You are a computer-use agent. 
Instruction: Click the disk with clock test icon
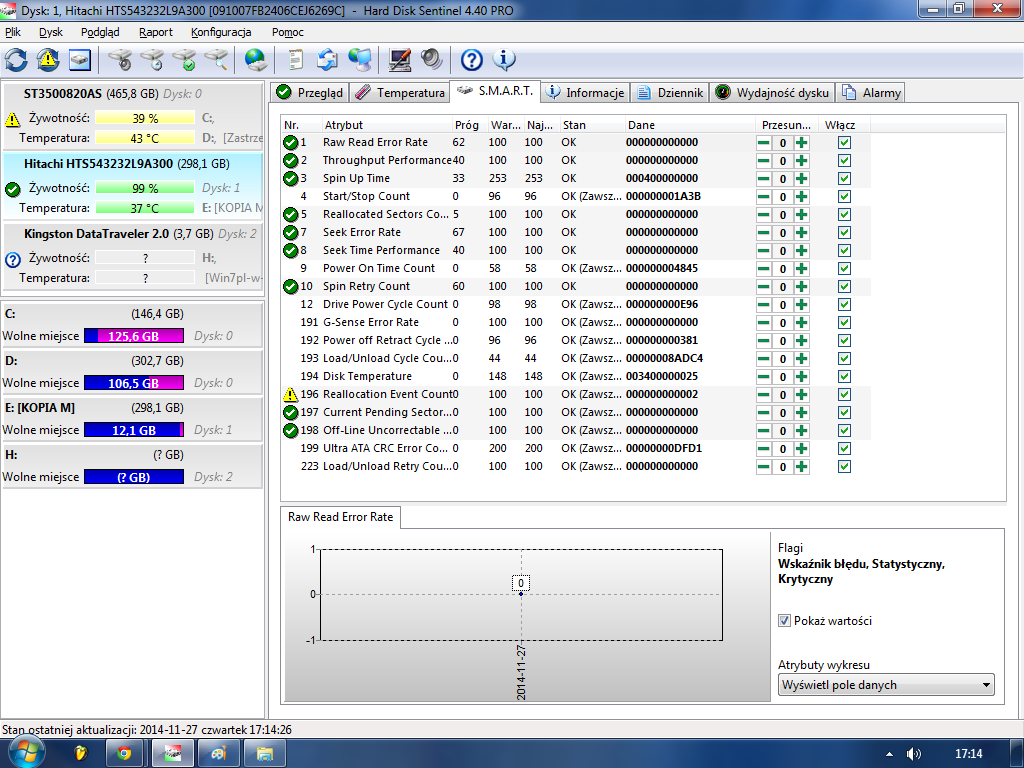152,60
